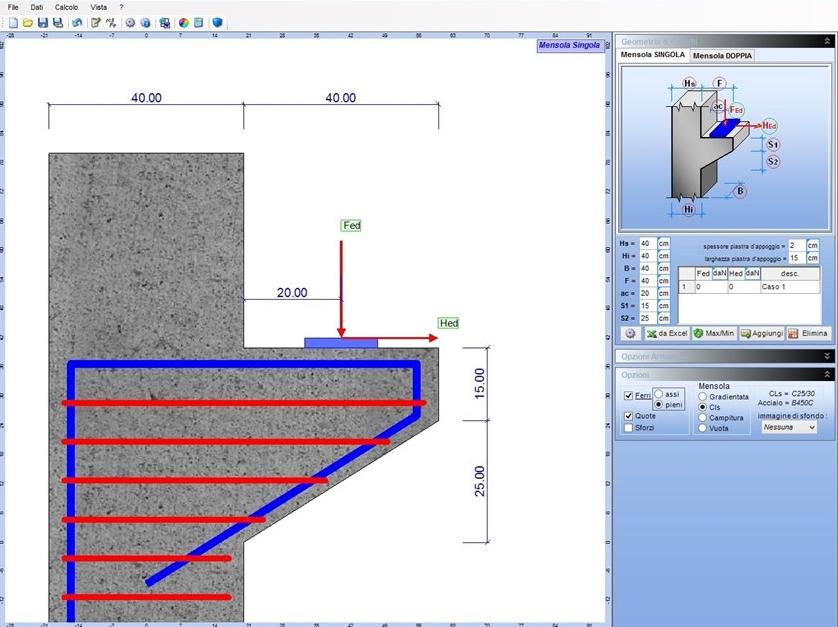Click the percent tool toolbar icon

coord(111,22)
